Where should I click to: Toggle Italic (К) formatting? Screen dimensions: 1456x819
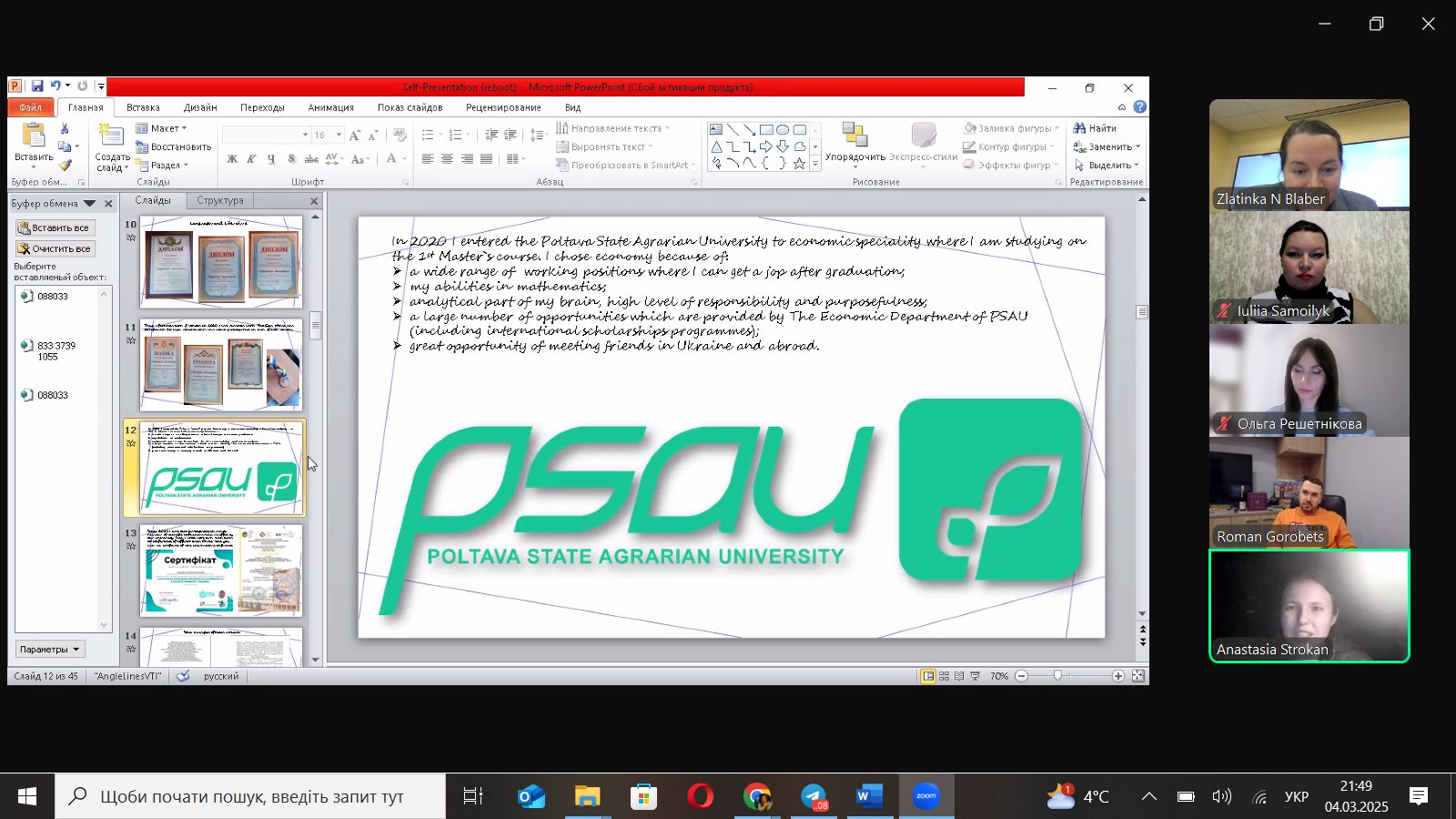(x=251, y=159)
